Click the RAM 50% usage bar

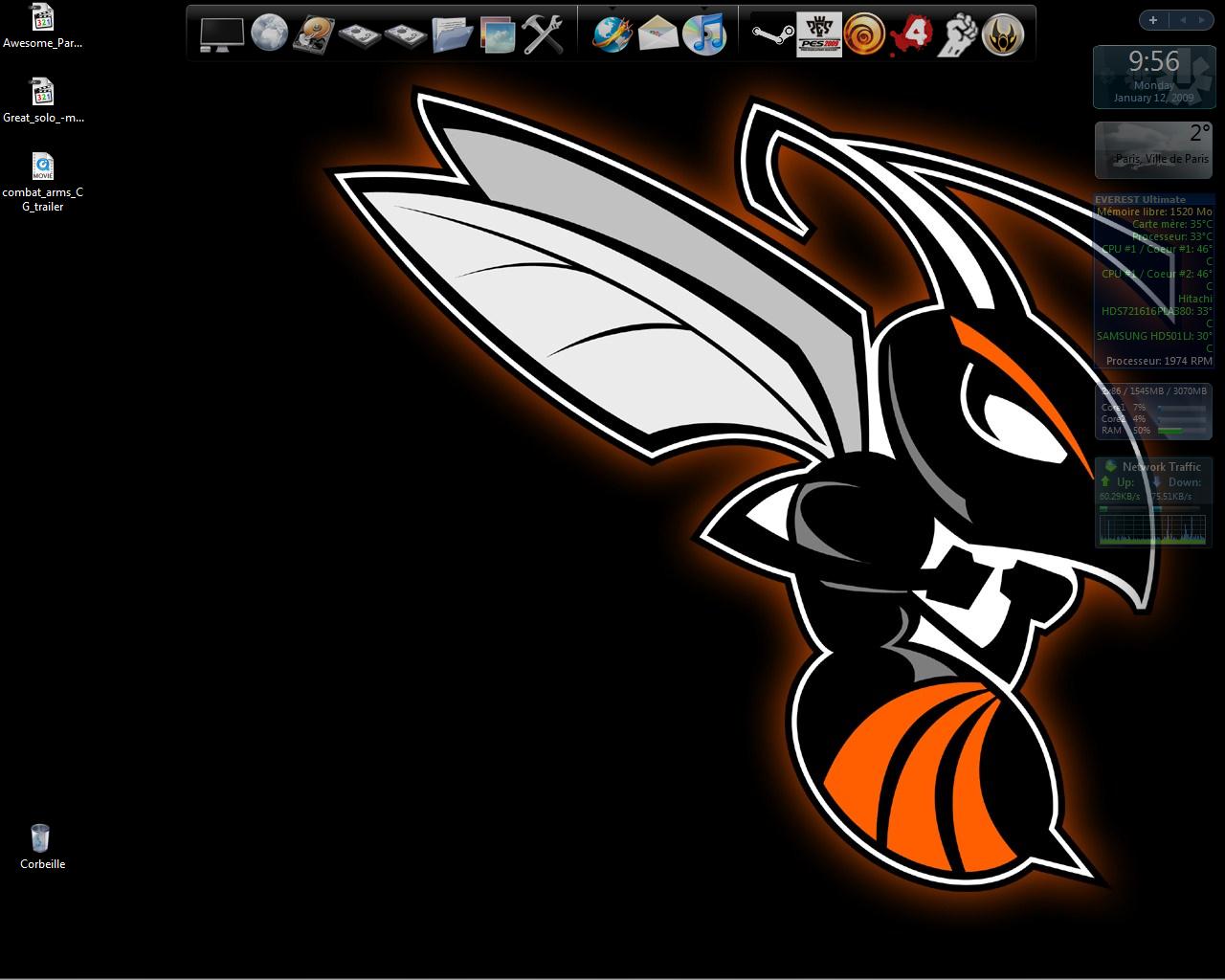click(1182, 431)
